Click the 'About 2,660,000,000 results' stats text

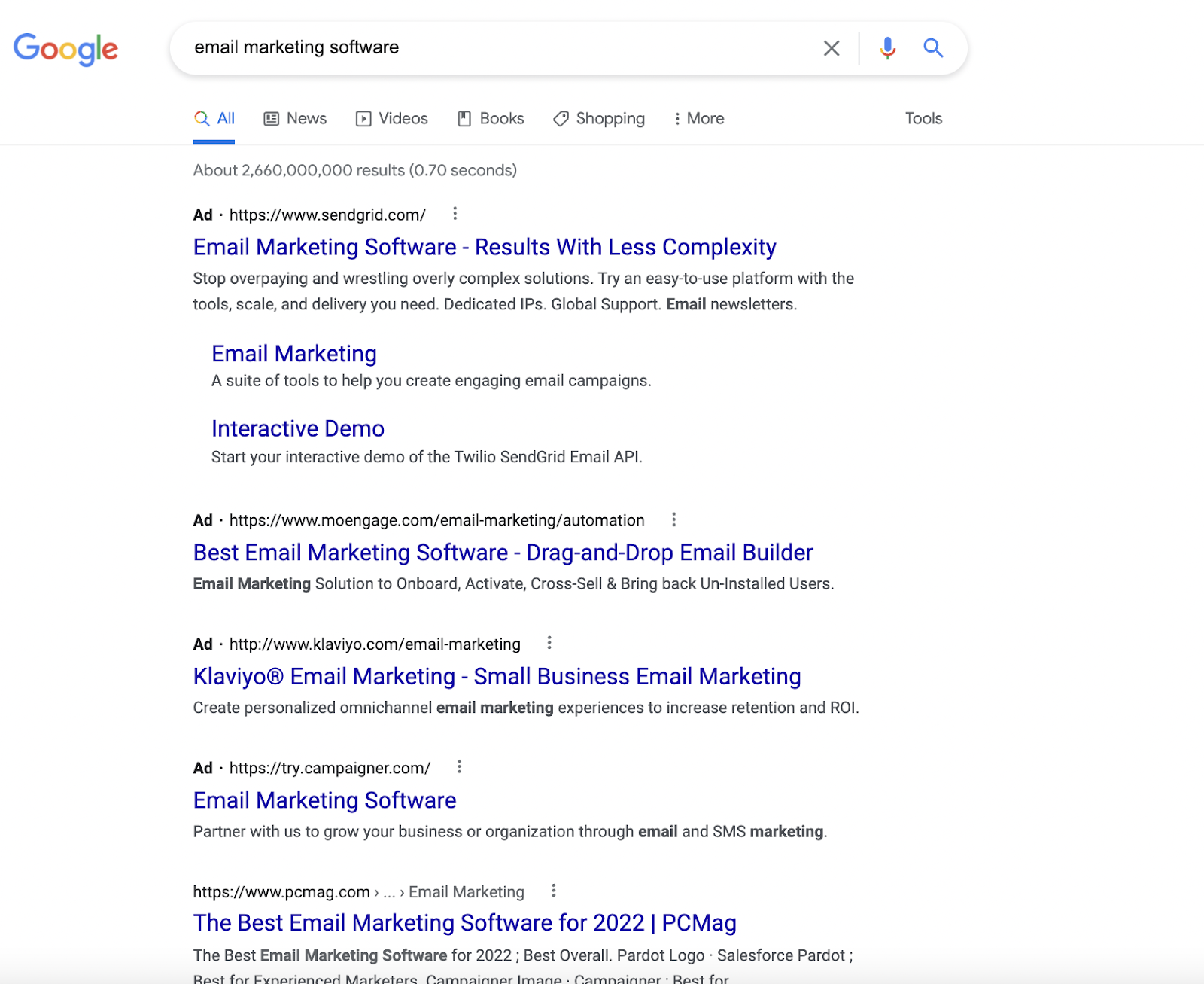click(x=355, y=171)
